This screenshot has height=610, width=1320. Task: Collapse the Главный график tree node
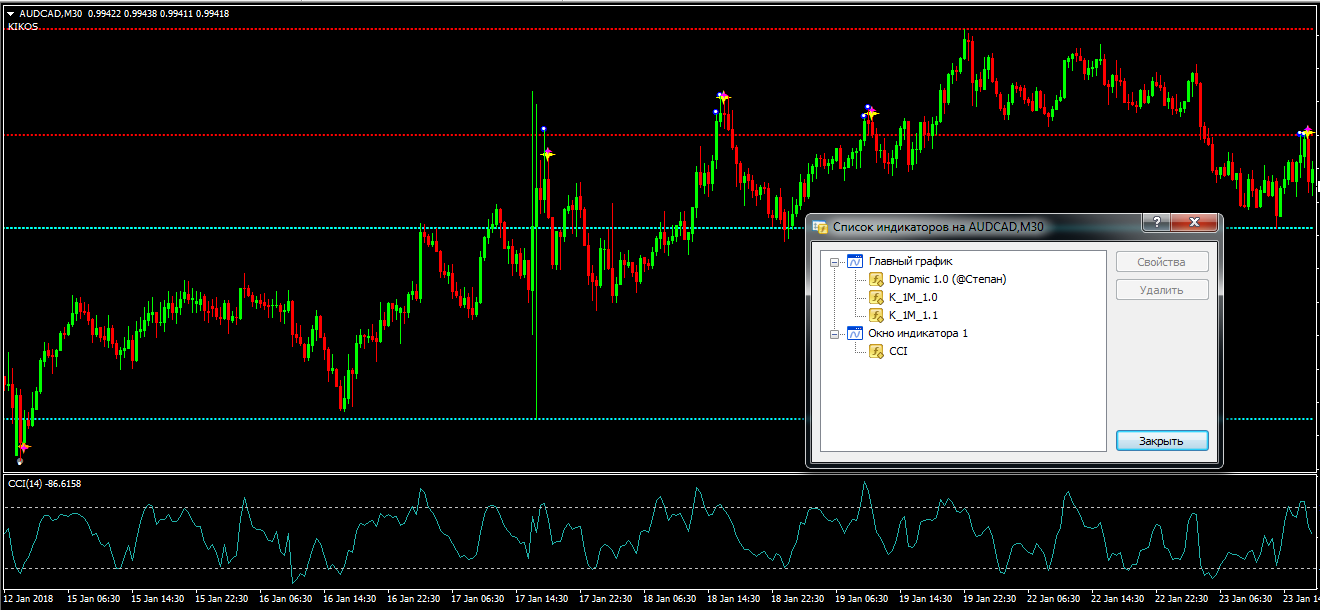835,262
